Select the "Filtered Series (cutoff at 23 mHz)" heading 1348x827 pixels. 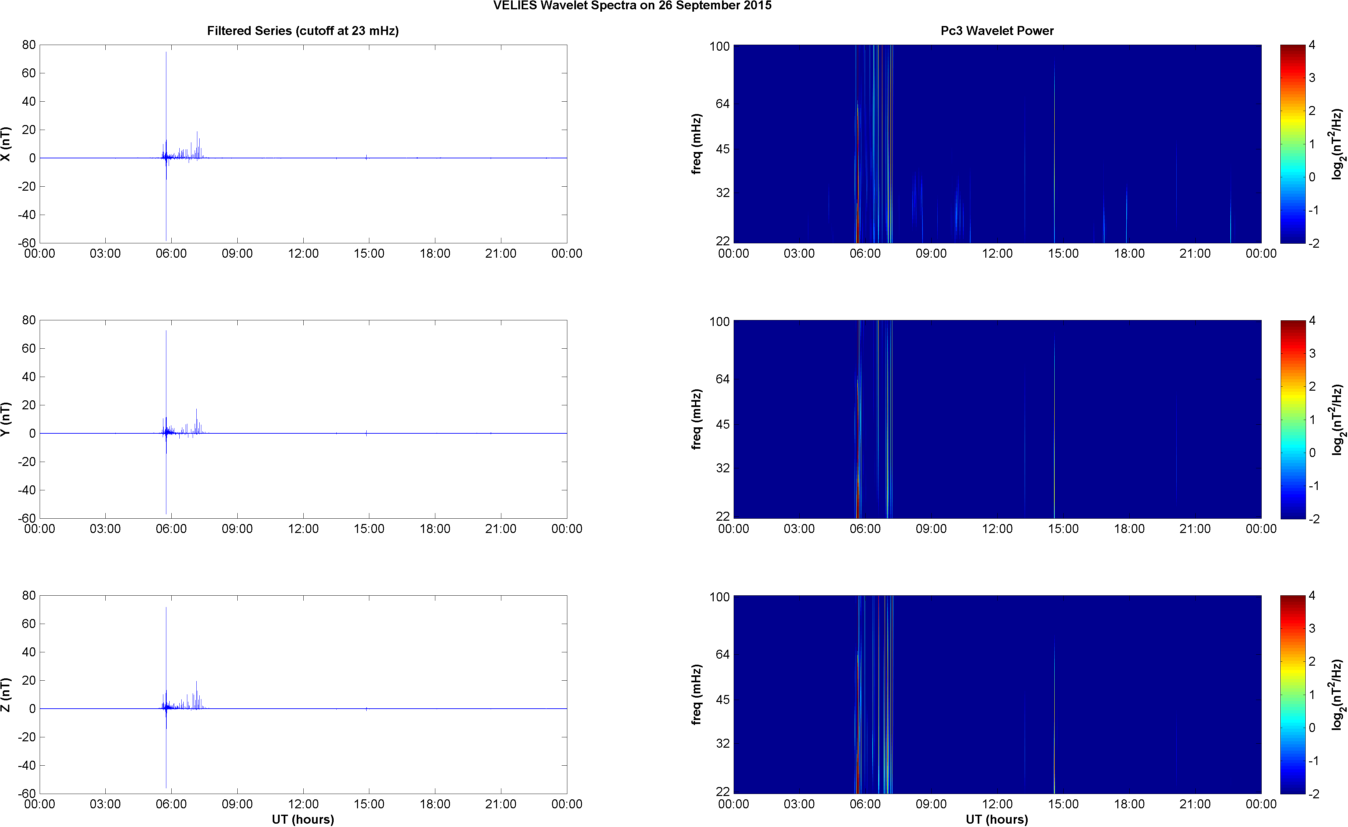click(303, 31)
